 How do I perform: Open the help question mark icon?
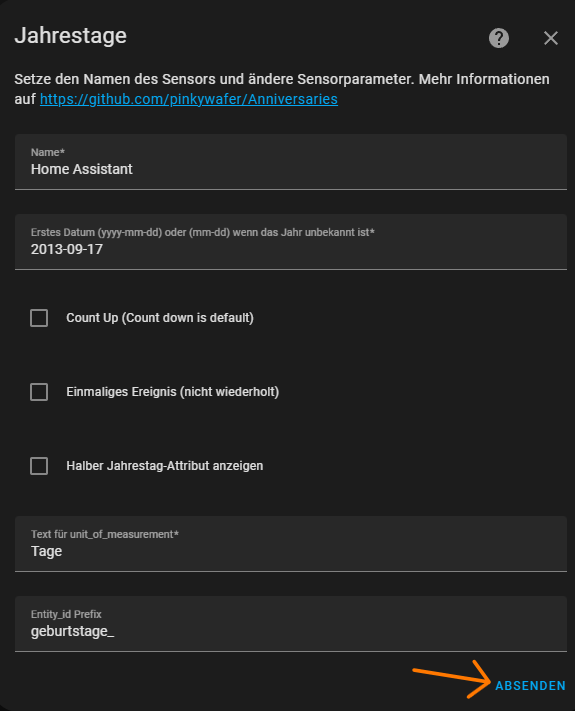499,38
